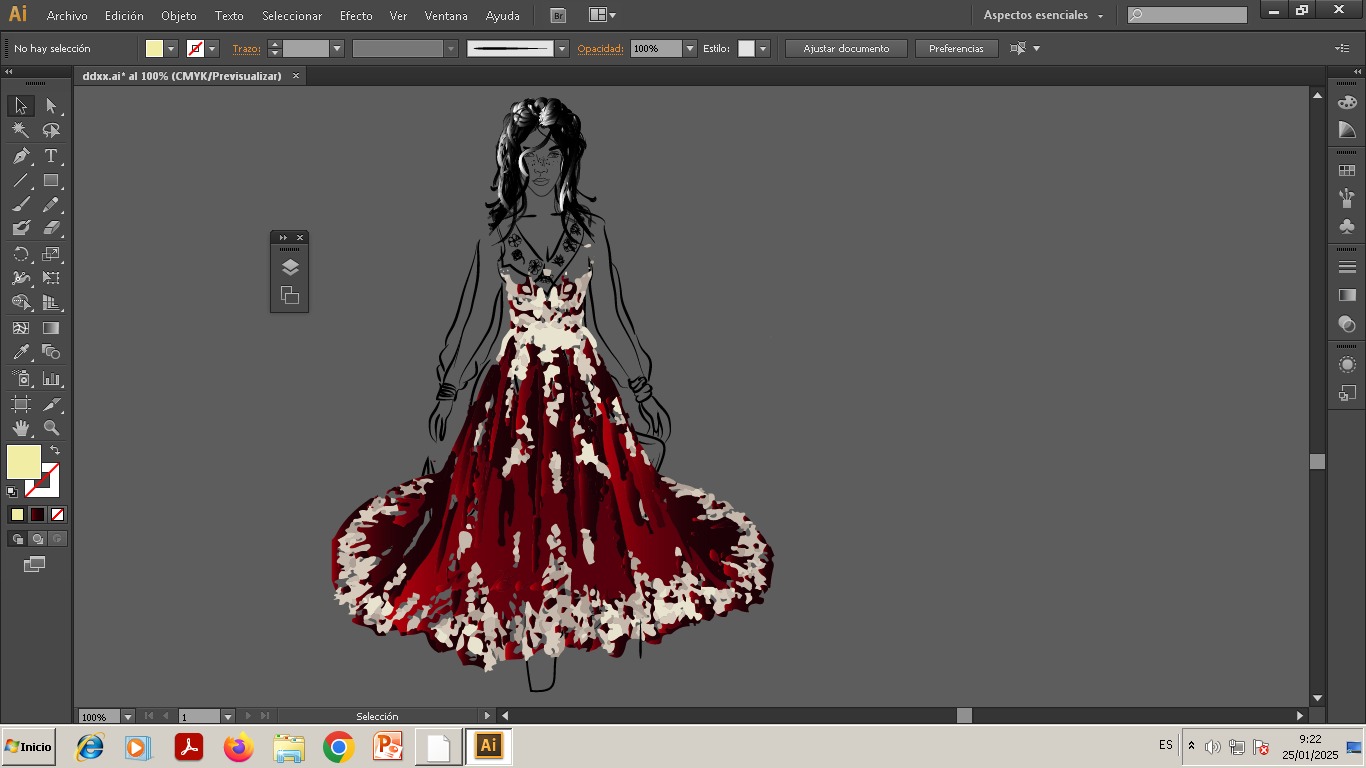Select the Shape Builder tool
Image resolution: width=1366 pixels, height=768 pixels.
21,303
